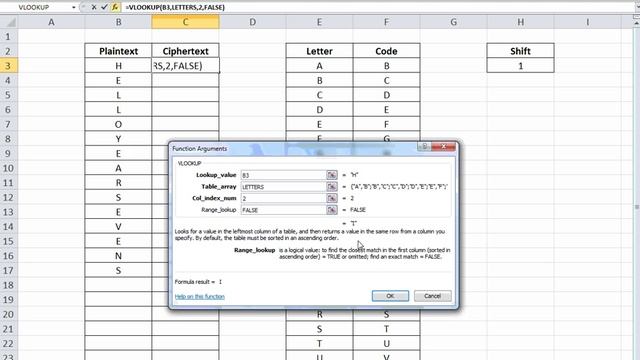Select plaintext cell R in row 11

pos(118,183)
